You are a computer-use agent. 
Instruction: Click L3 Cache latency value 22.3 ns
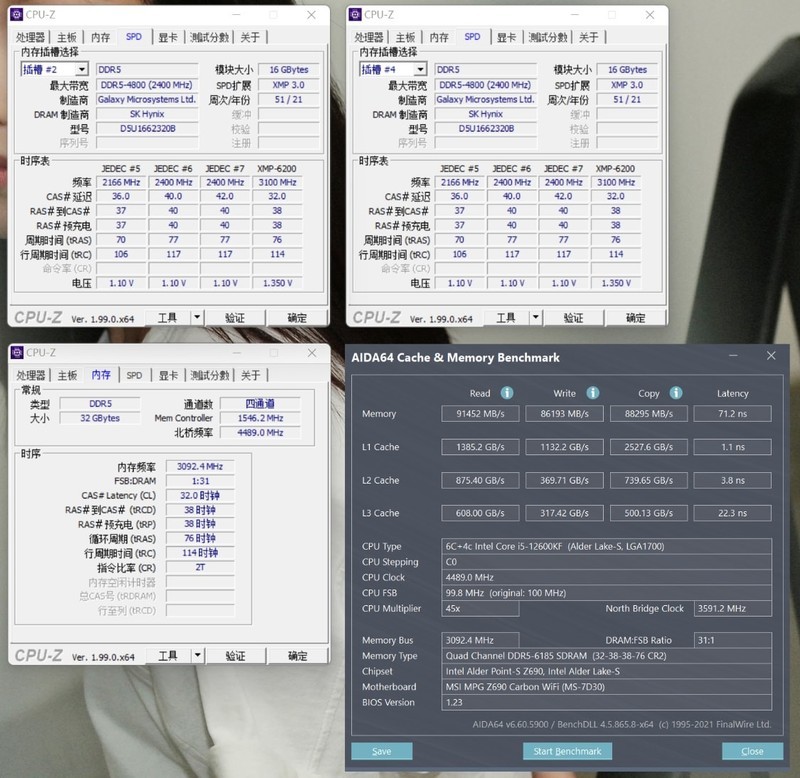click(733, 513)
